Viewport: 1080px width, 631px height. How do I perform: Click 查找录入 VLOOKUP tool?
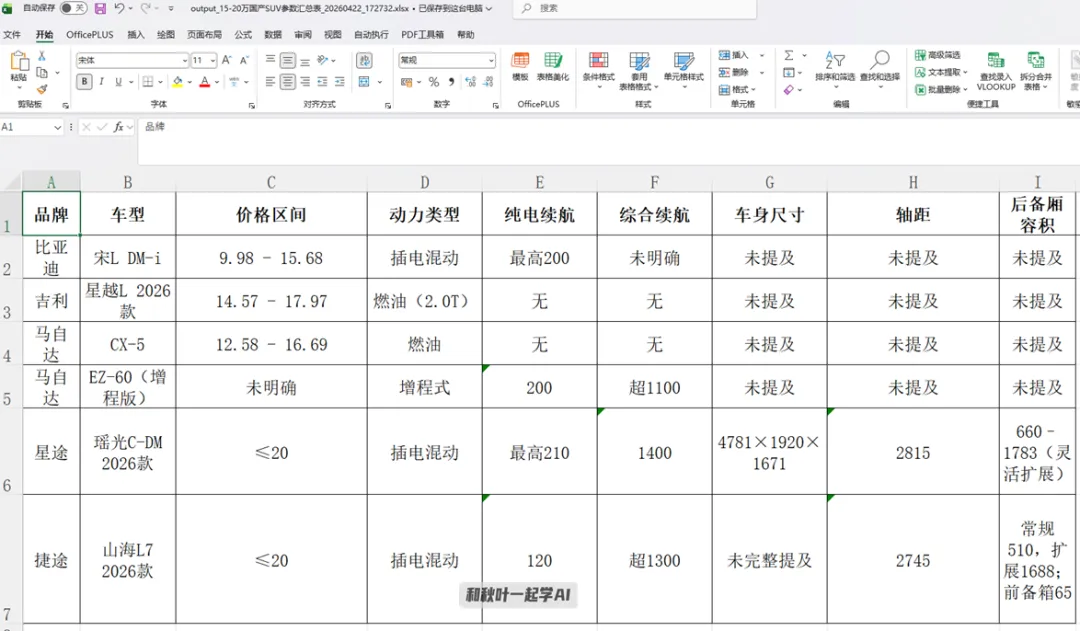click(x=995, y=72)
